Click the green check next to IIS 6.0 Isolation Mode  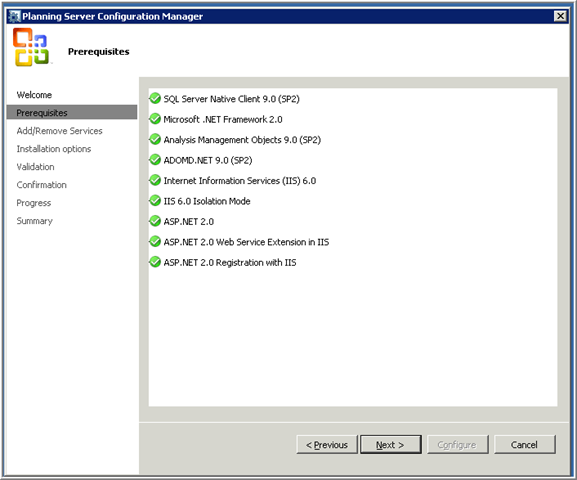pyautogui.click(x=155, y=201)
